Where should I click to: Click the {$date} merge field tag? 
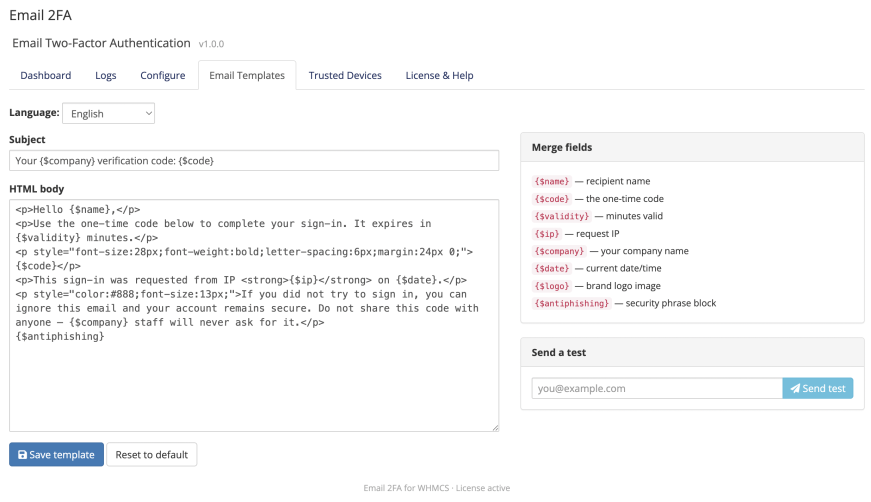552,268
